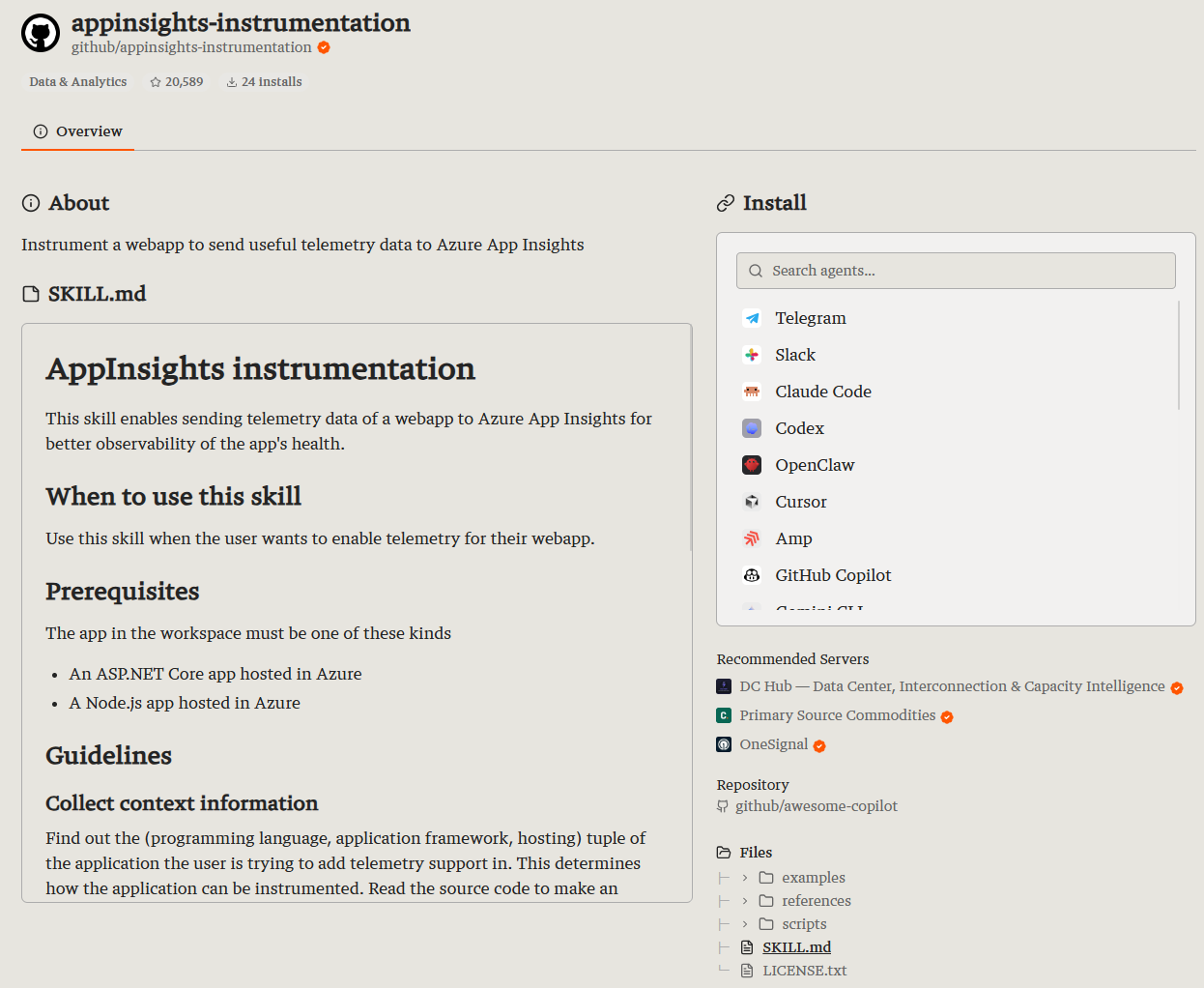The height and width of the screenshot is (988, 1204).
Task: Click the 20,589 stars count
Action: click(184, 82)
